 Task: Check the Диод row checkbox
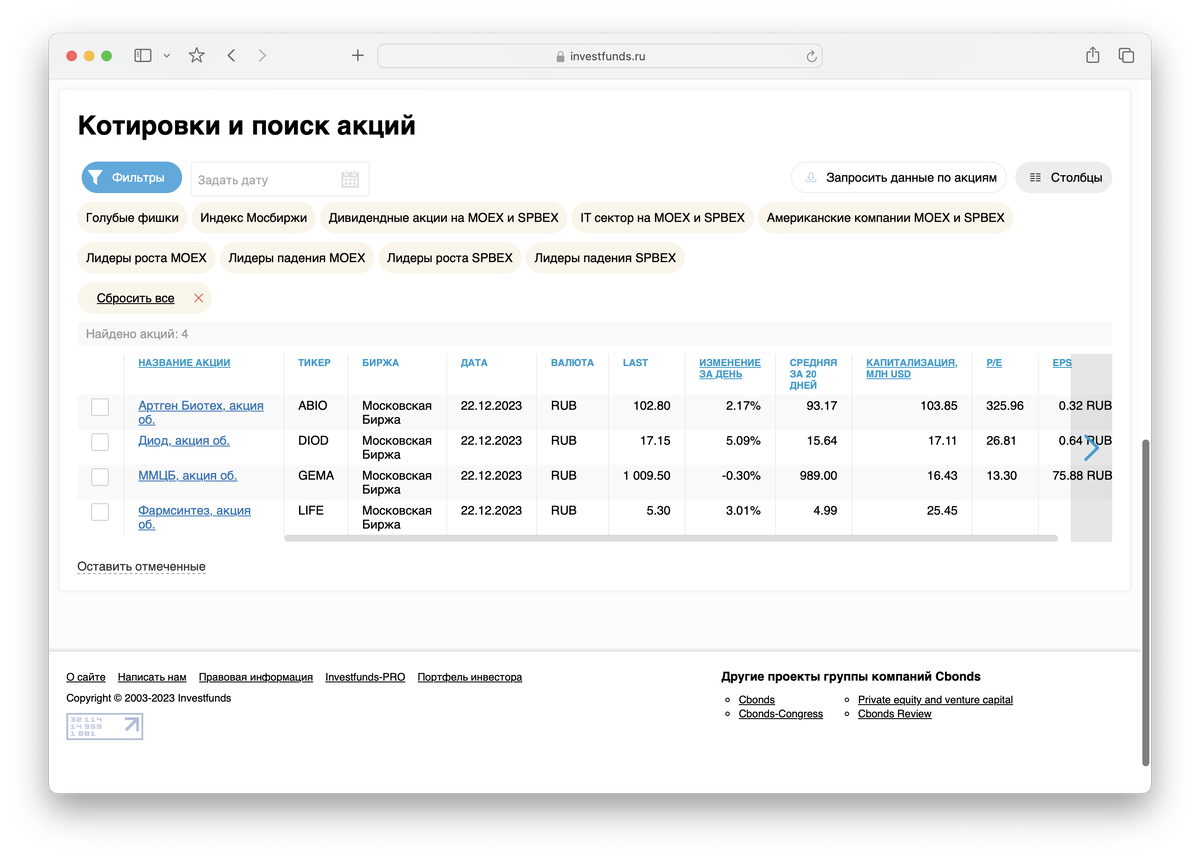100,442
